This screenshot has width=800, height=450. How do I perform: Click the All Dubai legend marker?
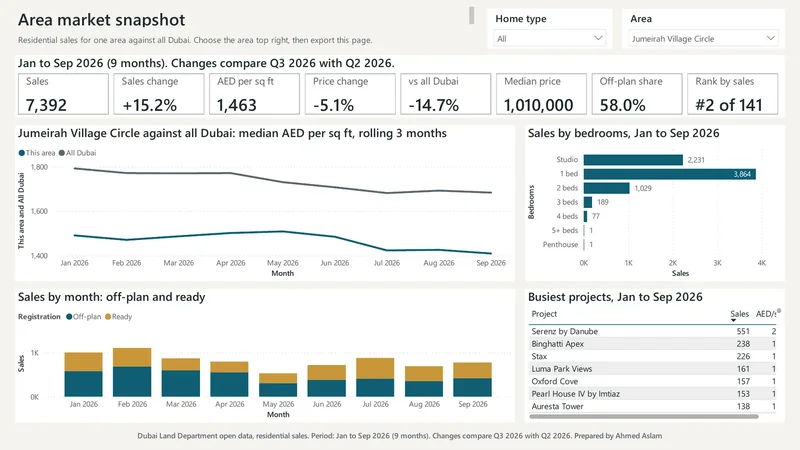pos(62,153)
